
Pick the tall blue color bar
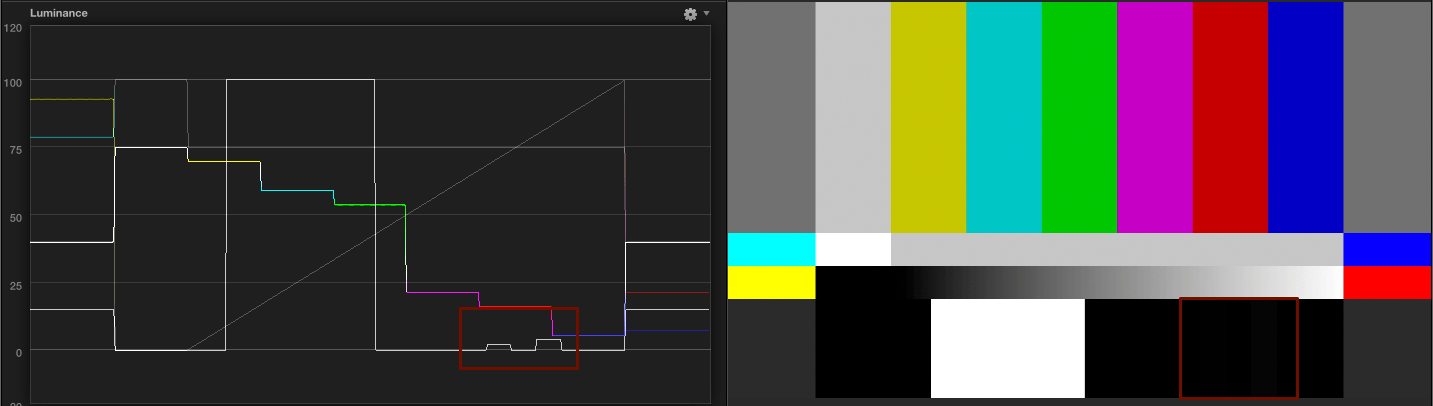click(x=1305, y=117)
